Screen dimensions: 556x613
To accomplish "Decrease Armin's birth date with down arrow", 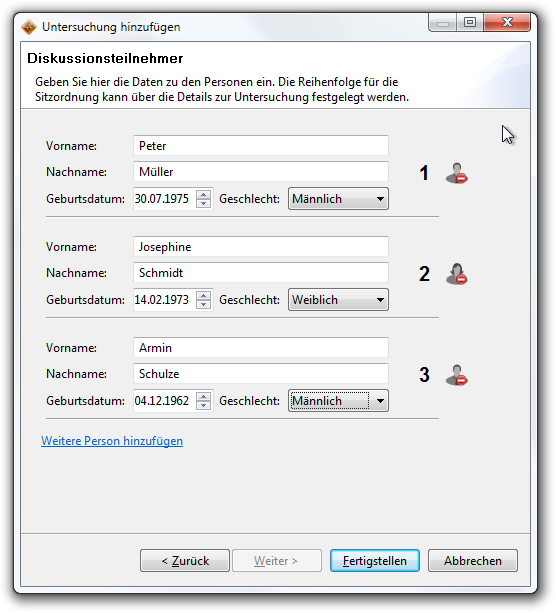I will [x=203, y=405].
